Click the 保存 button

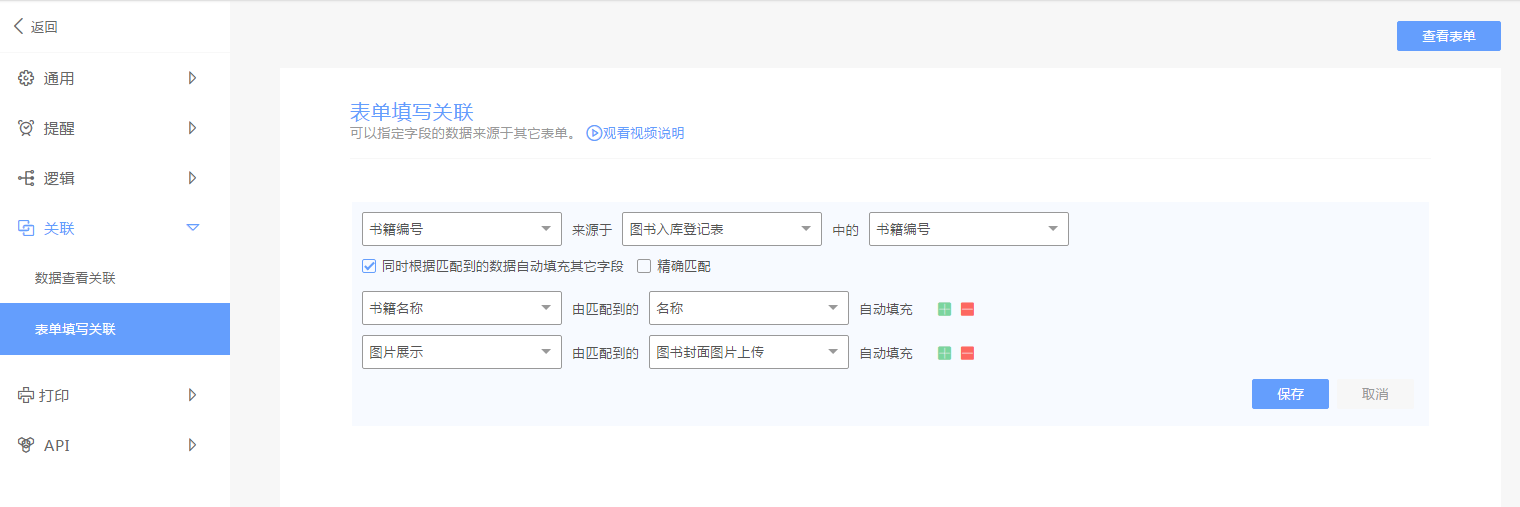click(x=1290, y=394)
